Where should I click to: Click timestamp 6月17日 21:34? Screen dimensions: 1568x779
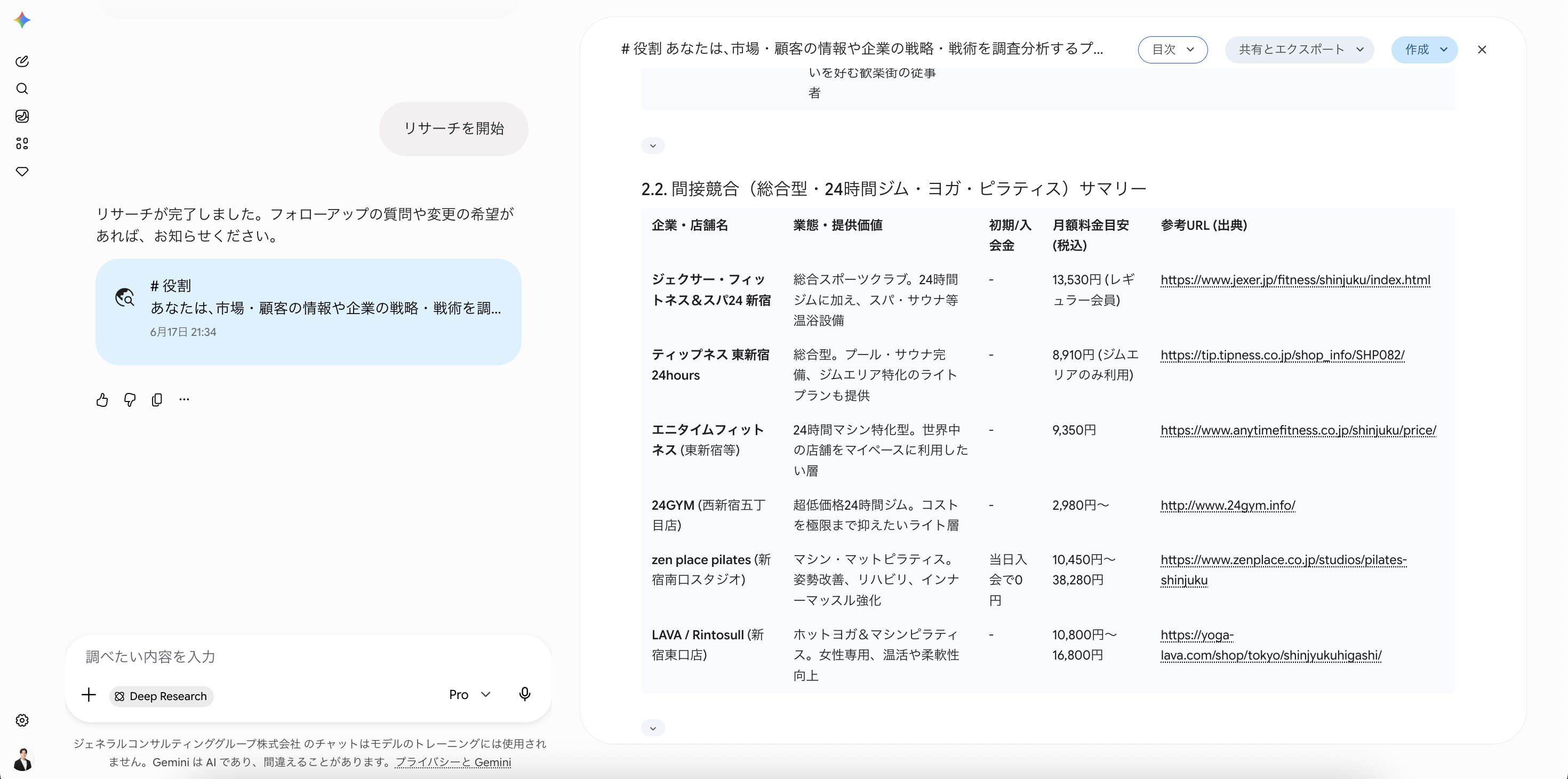(x=182, y=332)
